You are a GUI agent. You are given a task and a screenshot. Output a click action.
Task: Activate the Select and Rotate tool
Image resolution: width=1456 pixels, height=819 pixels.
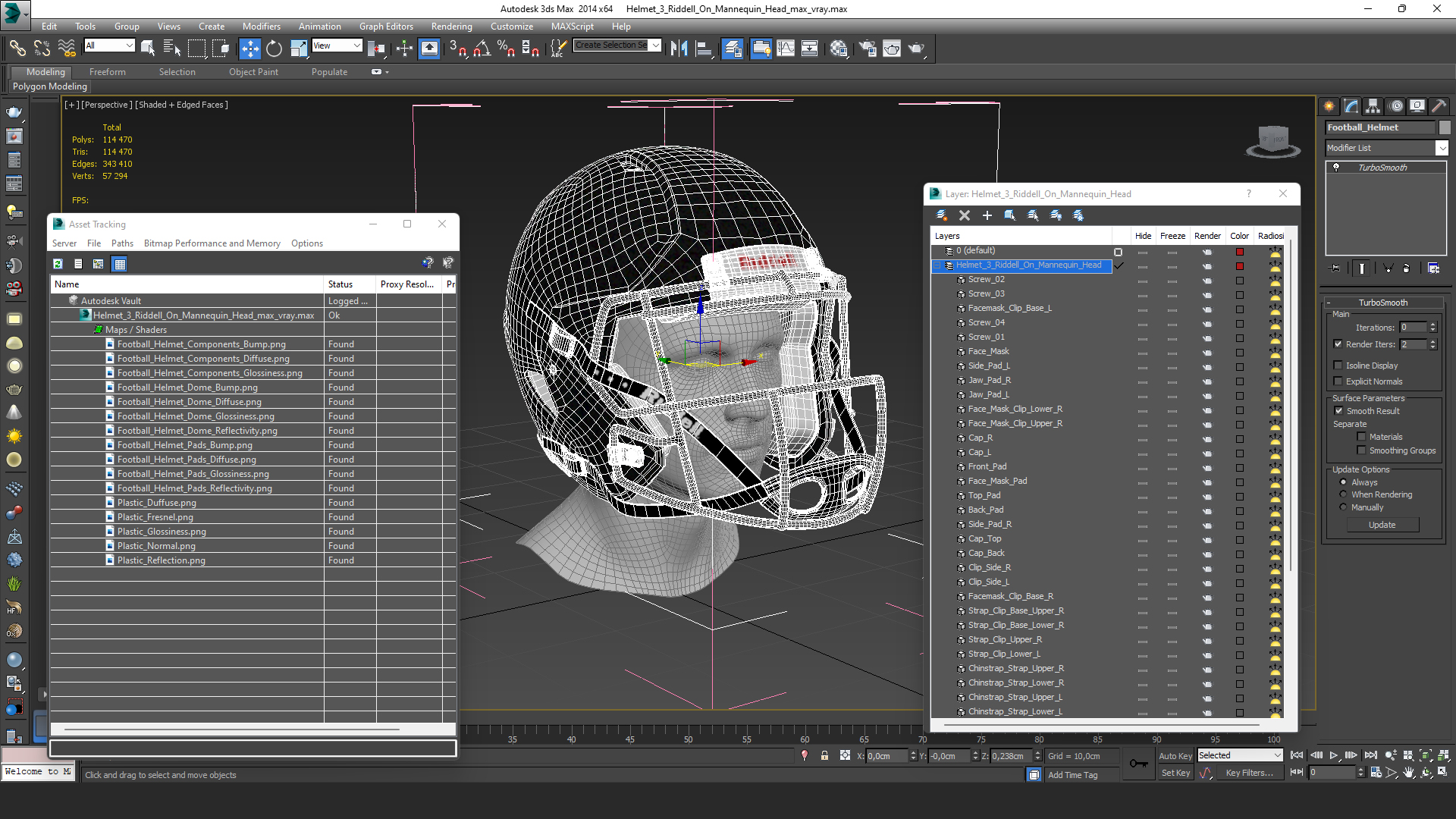click(x=274, y=49)
